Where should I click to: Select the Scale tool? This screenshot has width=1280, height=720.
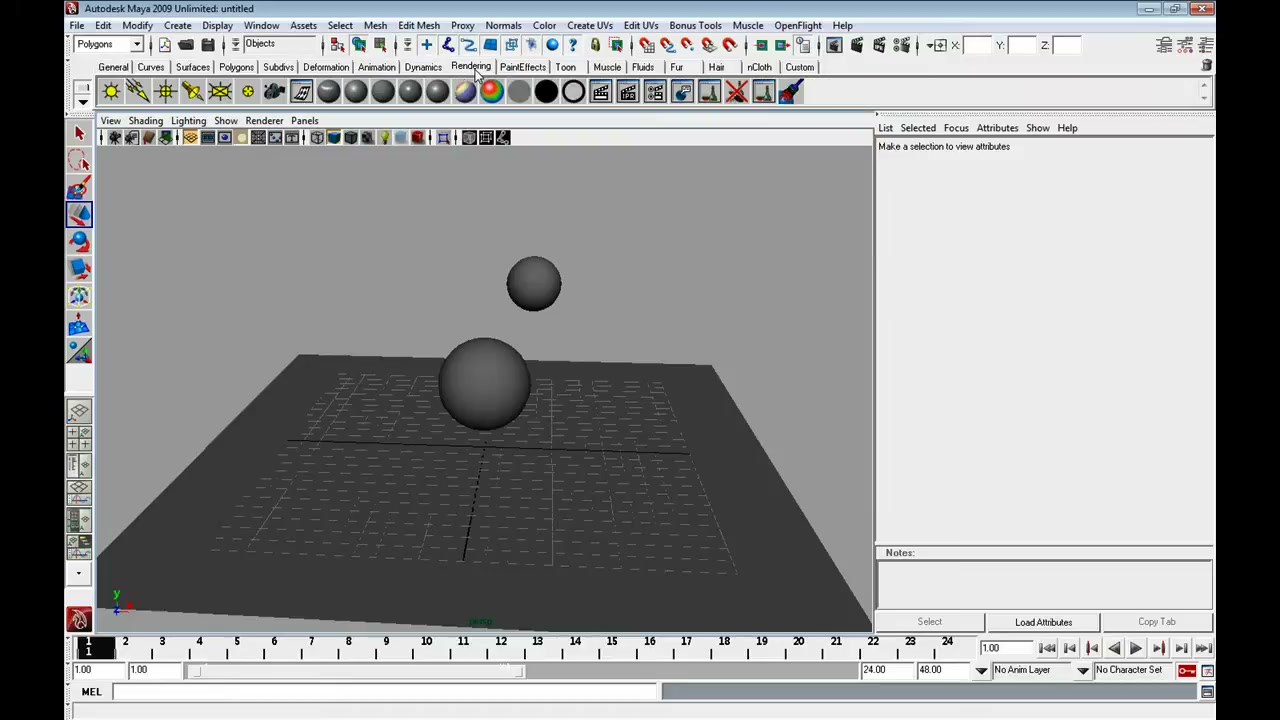click(79, 268)
